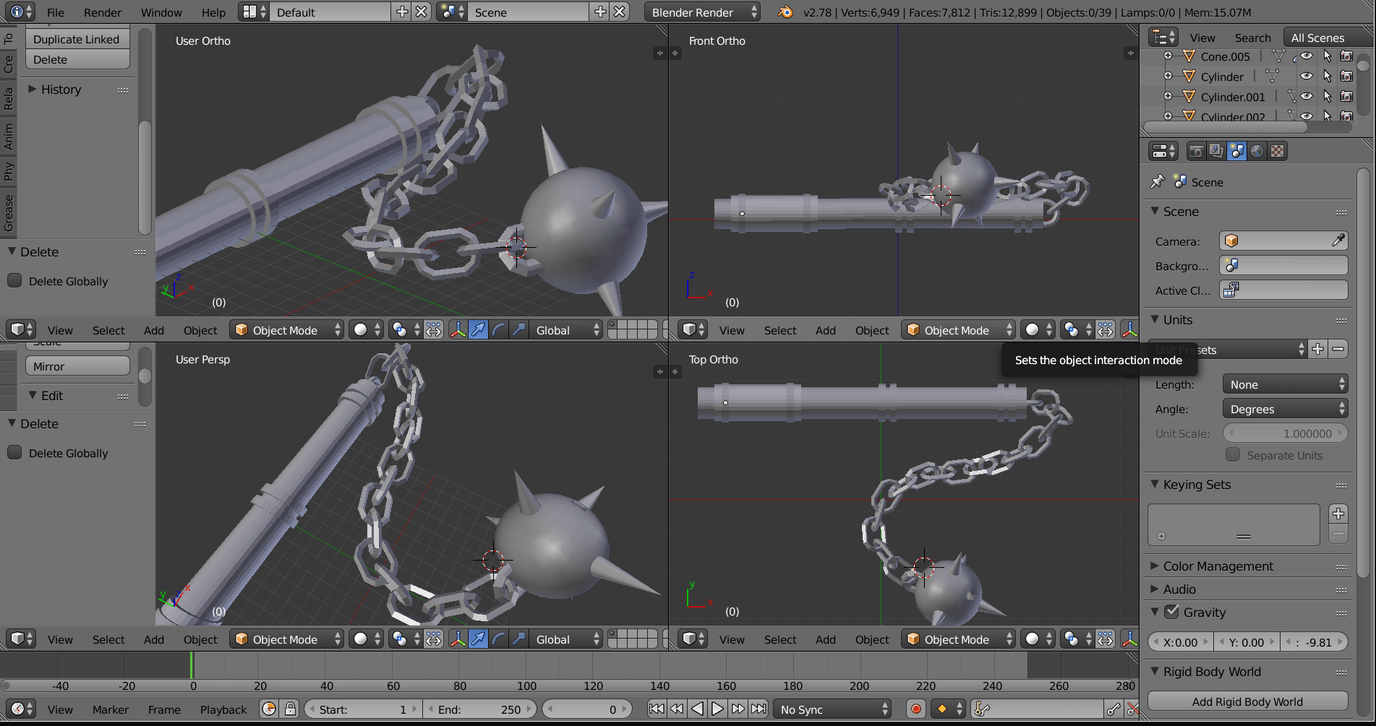This screenshot has height=726, width=1376.
Task: Jump to the first frame in timeline
Action: coord(656,709)
